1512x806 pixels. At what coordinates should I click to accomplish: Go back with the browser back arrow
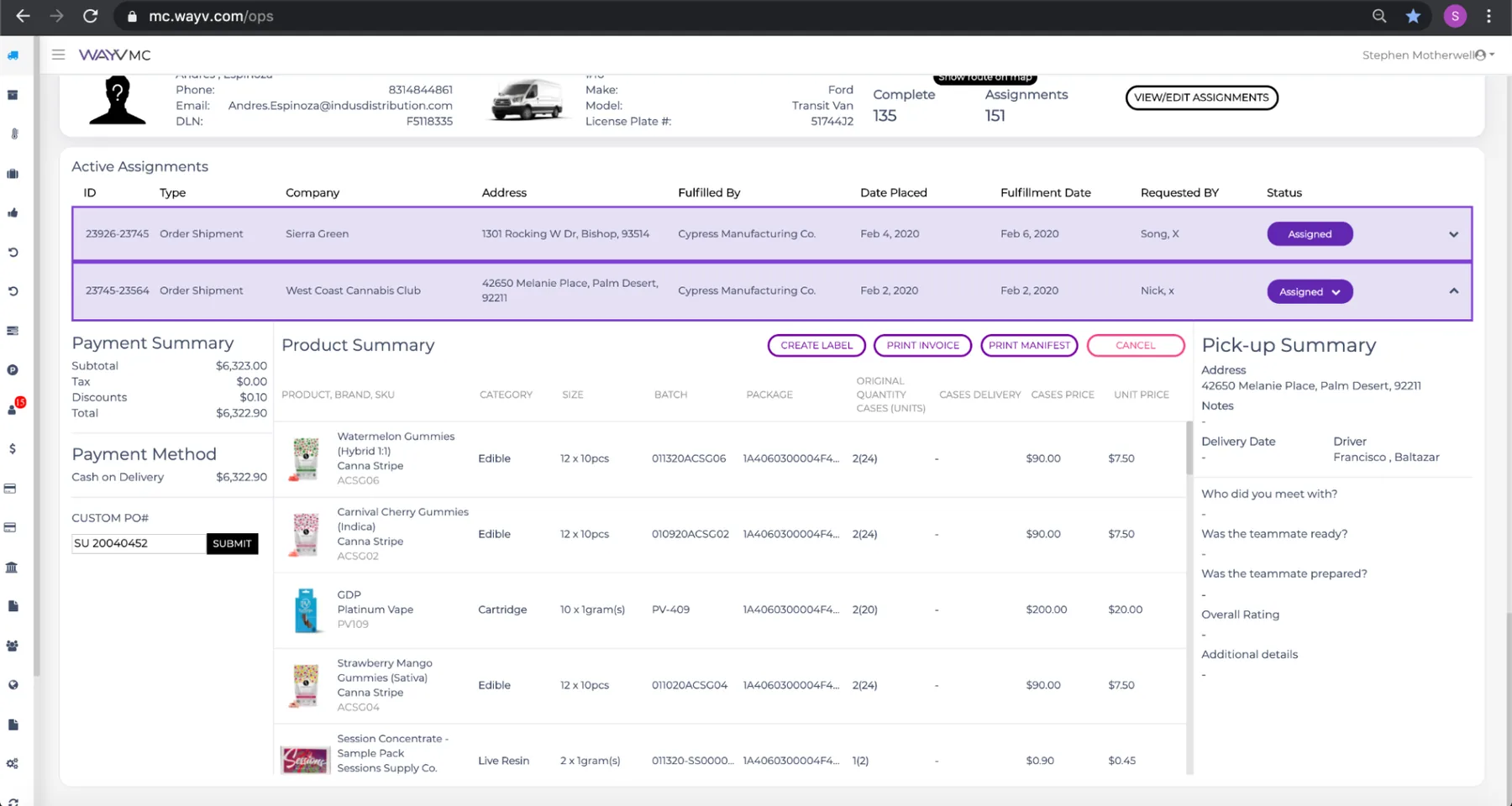point(23,16)
